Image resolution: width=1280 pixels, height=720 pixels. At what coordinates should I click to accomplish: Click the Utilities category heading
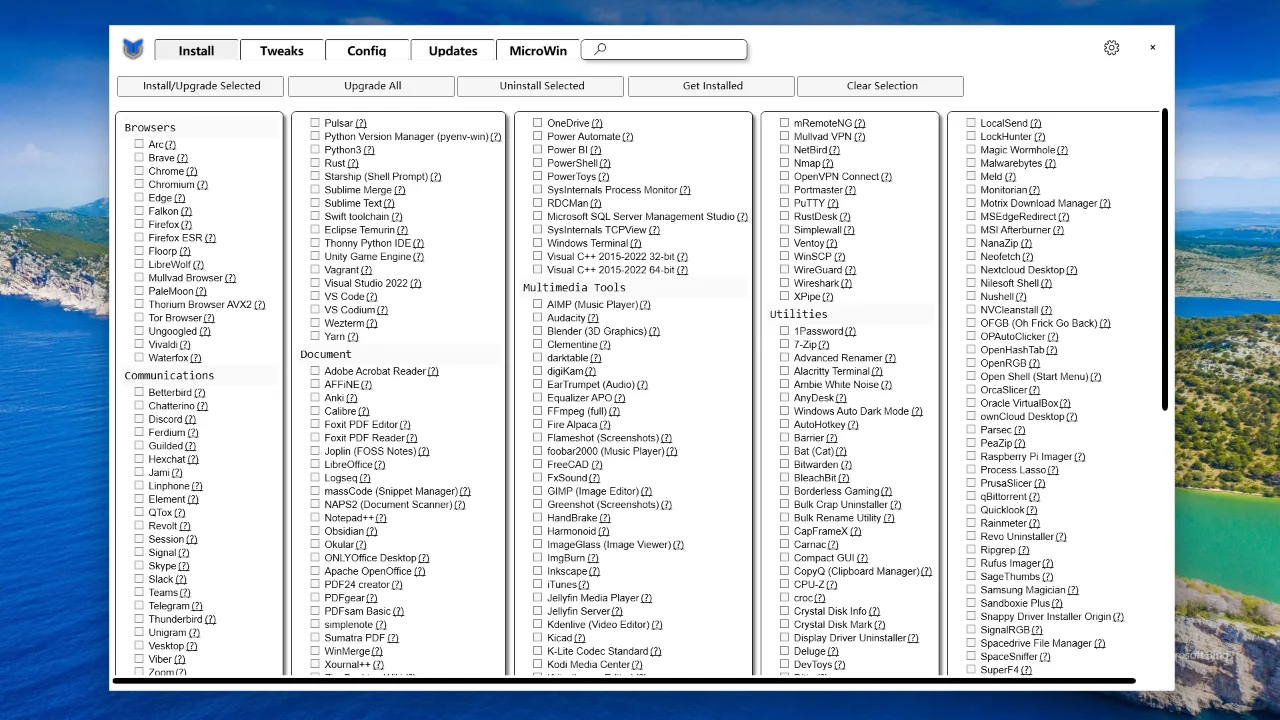[x=798, y=315]
